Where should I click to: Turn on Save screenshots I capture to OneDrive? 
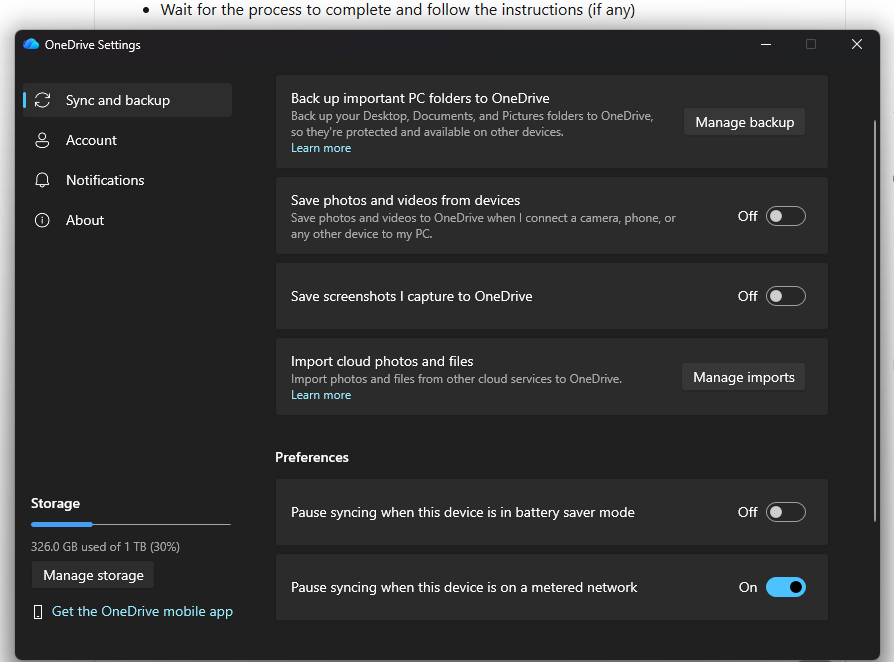(x=785, y=297)
